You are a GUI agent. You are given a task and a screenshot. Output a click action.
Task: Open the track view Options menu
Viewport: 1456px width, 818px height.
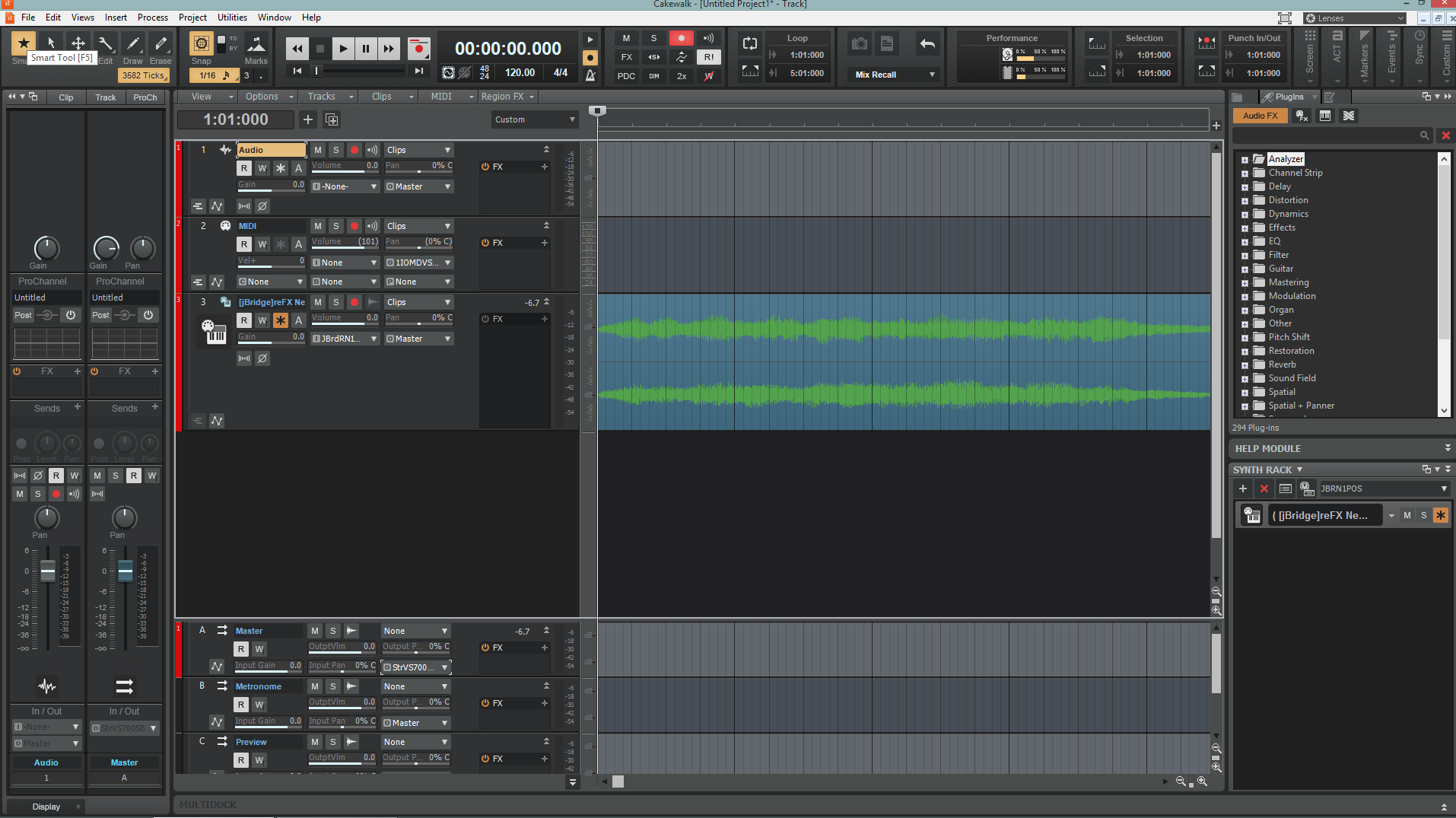(268, 97)
